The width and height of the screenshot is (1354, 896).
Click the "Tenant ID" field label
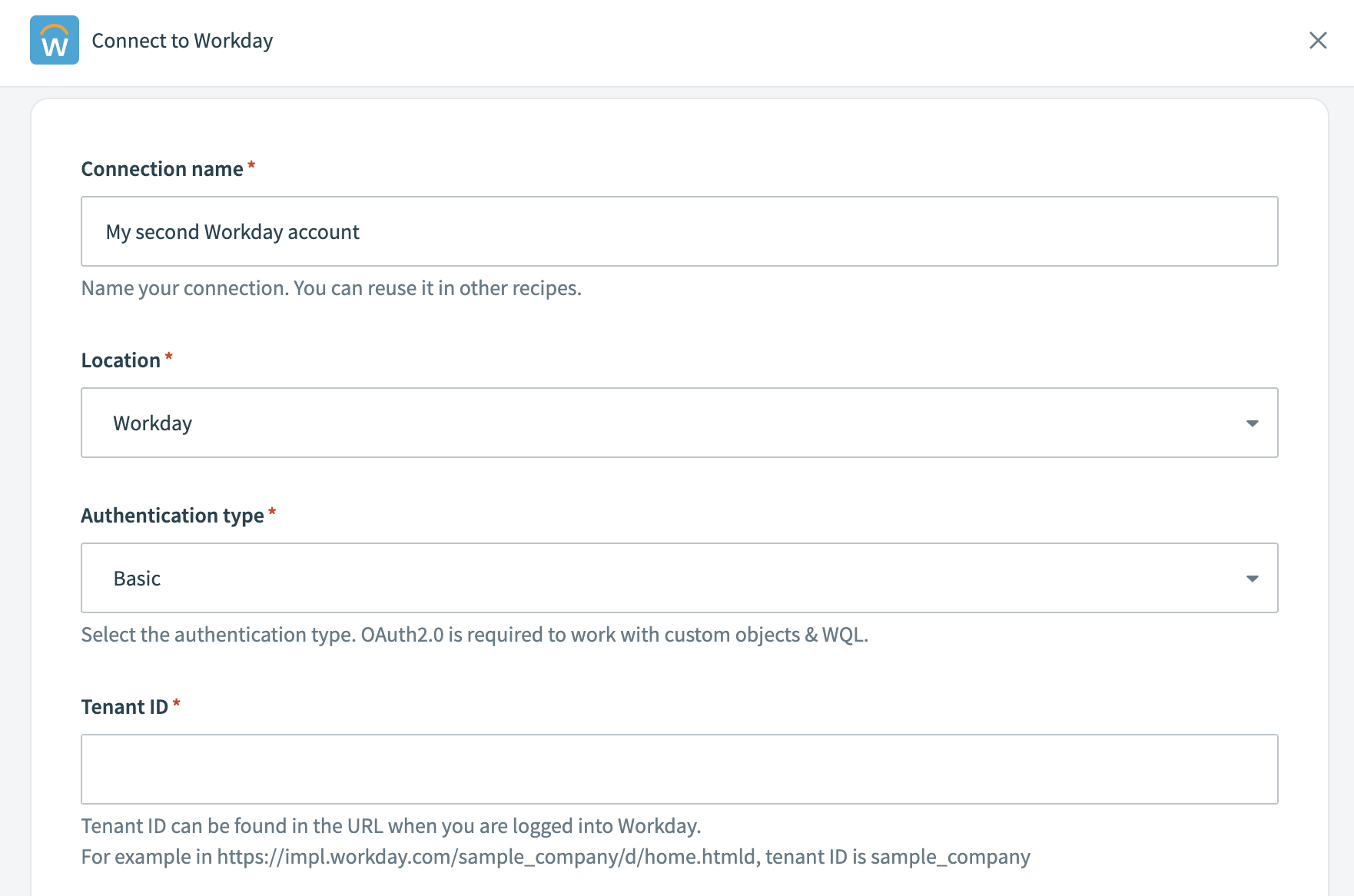124,707
